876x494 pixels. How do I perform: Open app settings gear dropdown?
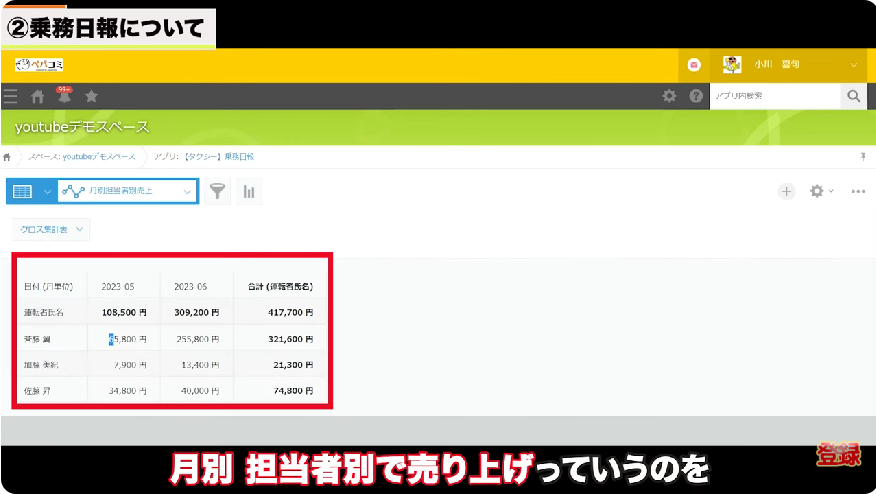pos(821,191)
